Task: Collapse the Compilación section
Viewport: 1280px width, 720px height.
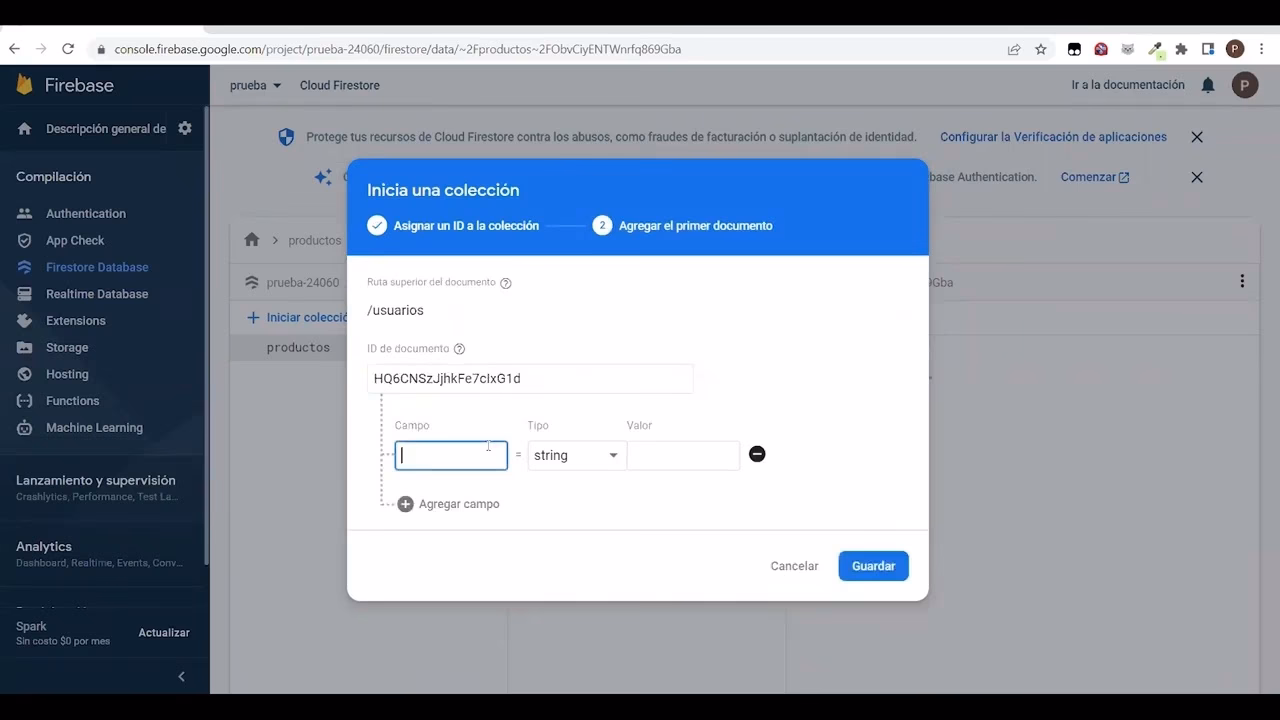Action: coord(53,177)
